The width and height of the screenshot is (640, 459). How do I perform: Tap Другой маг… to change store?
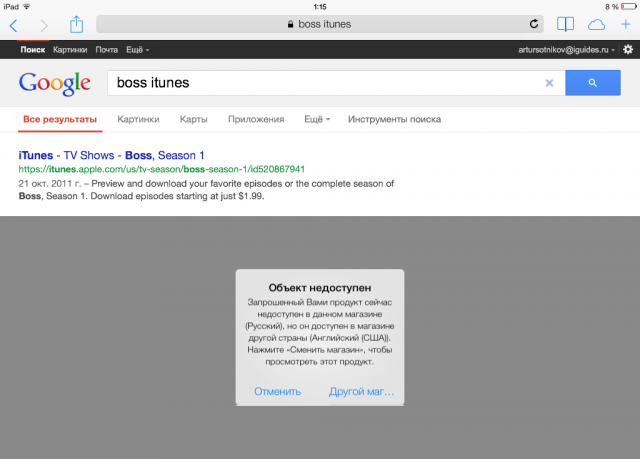coord(362,392)
